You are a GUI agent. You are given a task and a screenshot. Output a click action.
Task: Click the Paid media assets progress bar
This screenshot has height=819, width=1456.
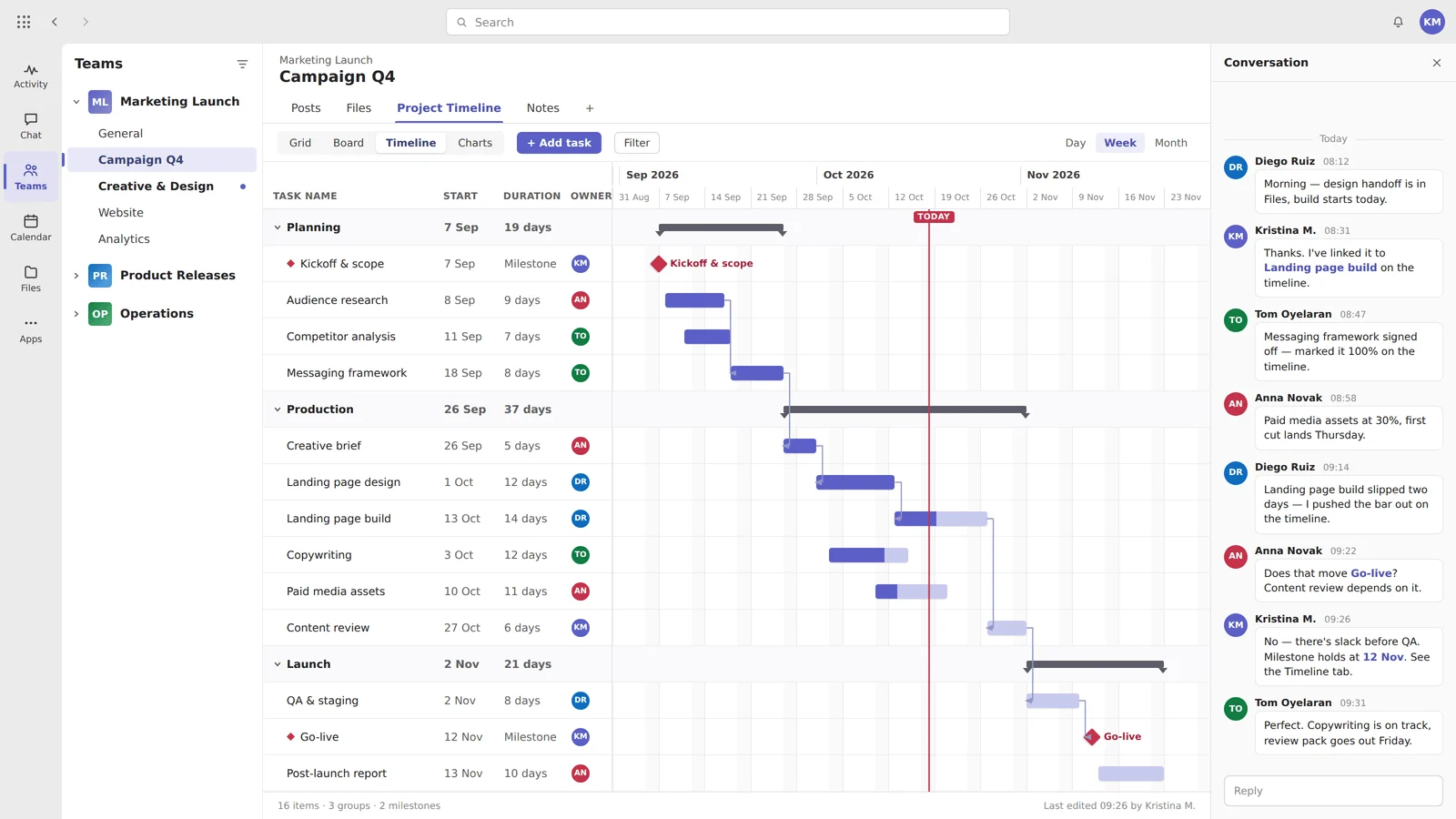pos(911,591)
